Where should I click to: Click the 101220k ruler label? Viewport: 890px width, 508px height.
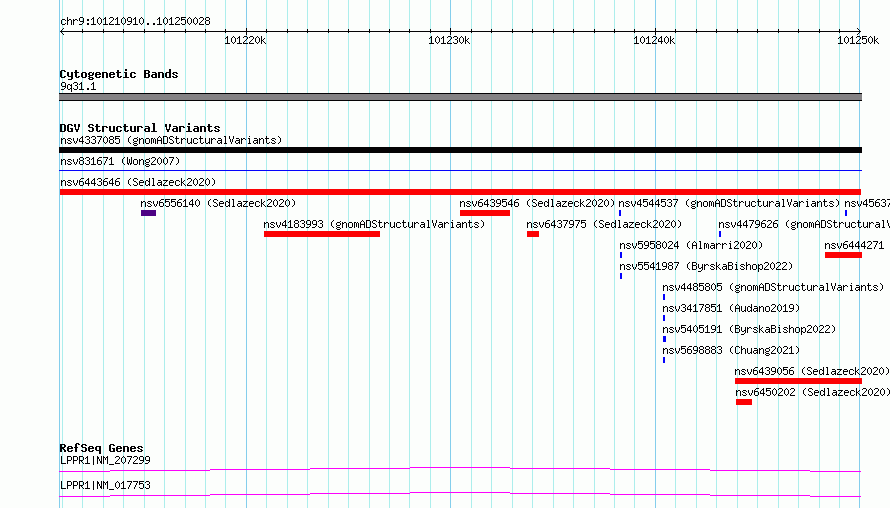(245, 40)
